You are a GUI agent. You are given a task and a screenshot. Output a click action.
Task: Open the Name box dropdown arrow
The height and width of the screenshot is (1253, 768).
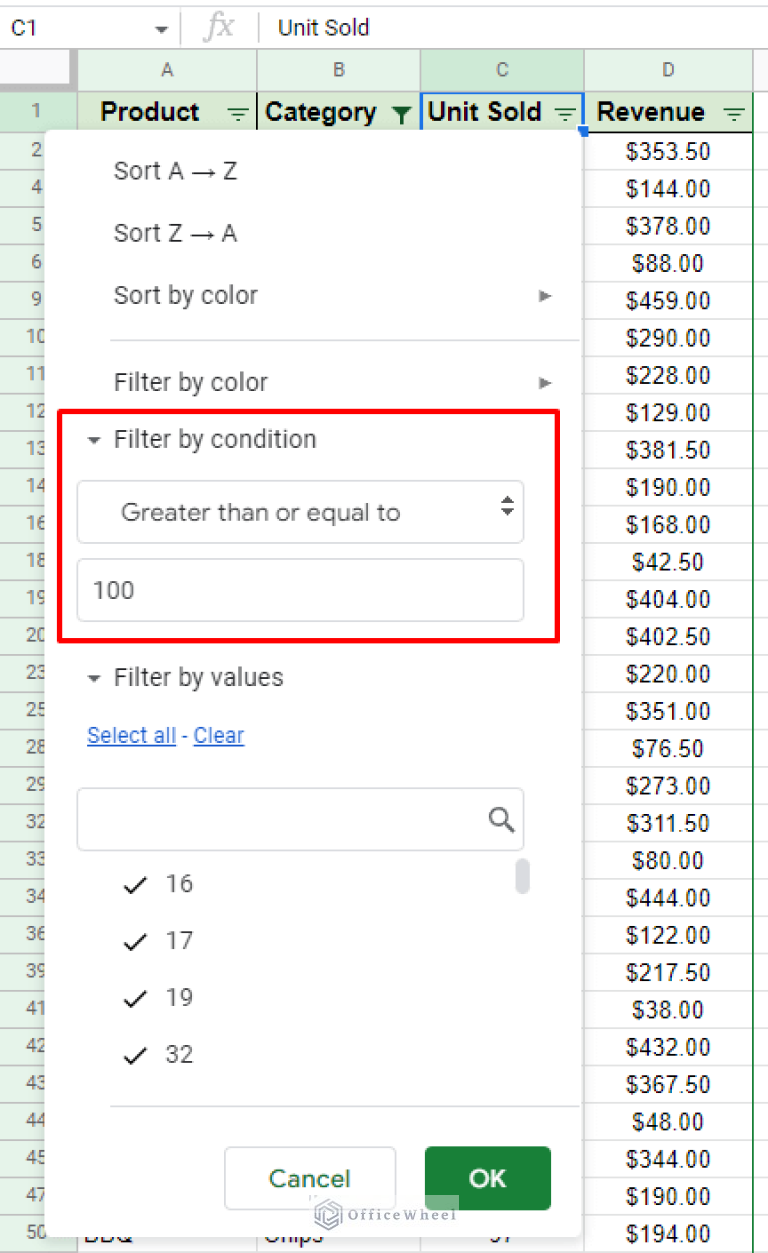[162, 27]
